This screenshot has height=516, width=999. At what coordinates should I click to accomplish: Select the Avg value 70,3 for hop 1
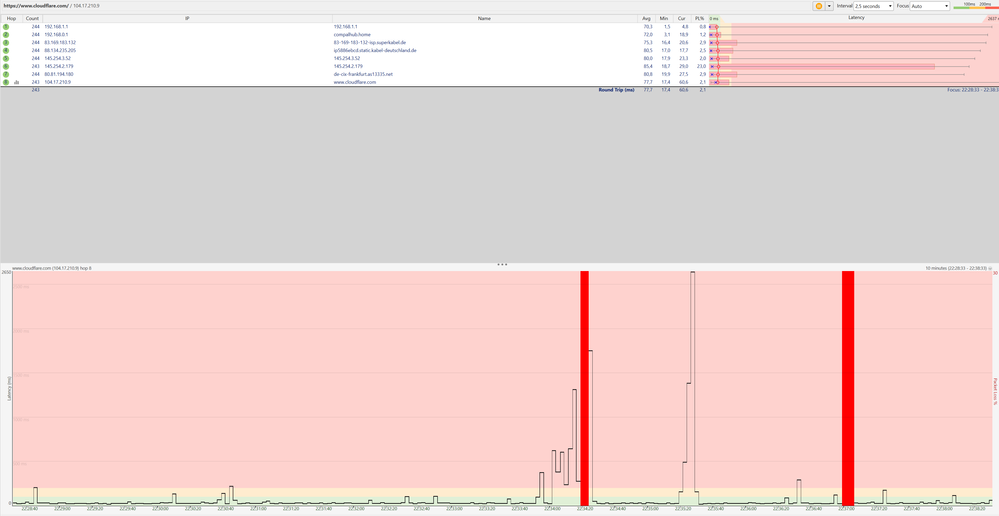click(x=649, y=27)
